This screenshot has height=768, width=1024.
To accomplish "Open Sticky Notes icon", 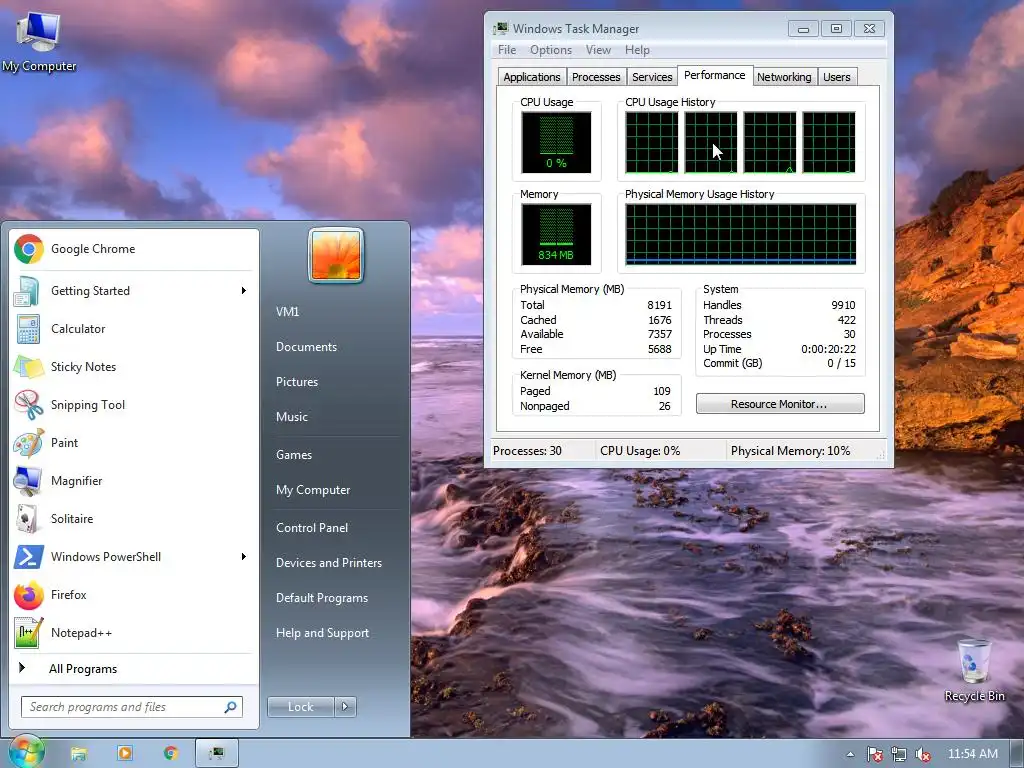I will 29,367.
